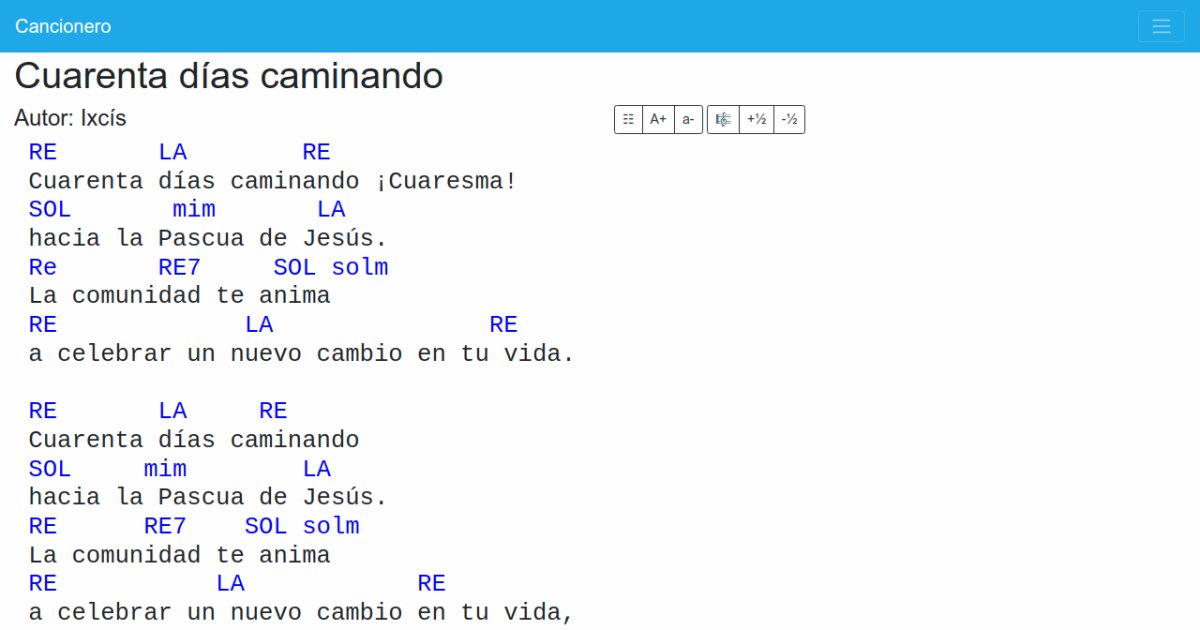The height and width of the screenshot is (630, 1200).
Task: Increase font size with A+ button
Action: [658, 120]
